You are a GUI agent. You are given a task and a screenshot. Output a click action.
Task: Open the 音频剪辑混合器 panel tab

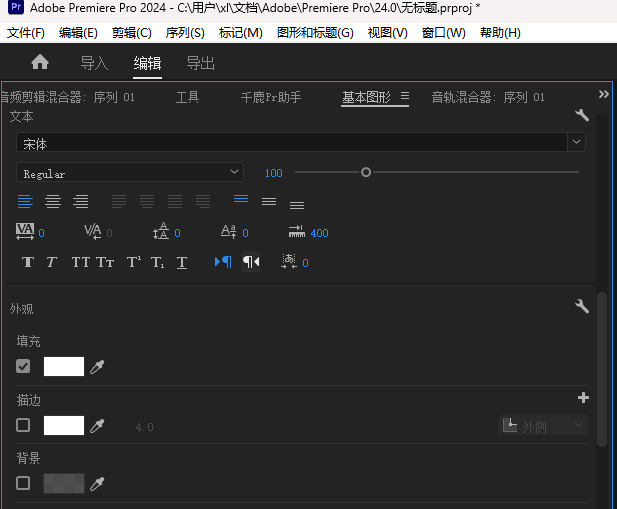coord(68,97)
